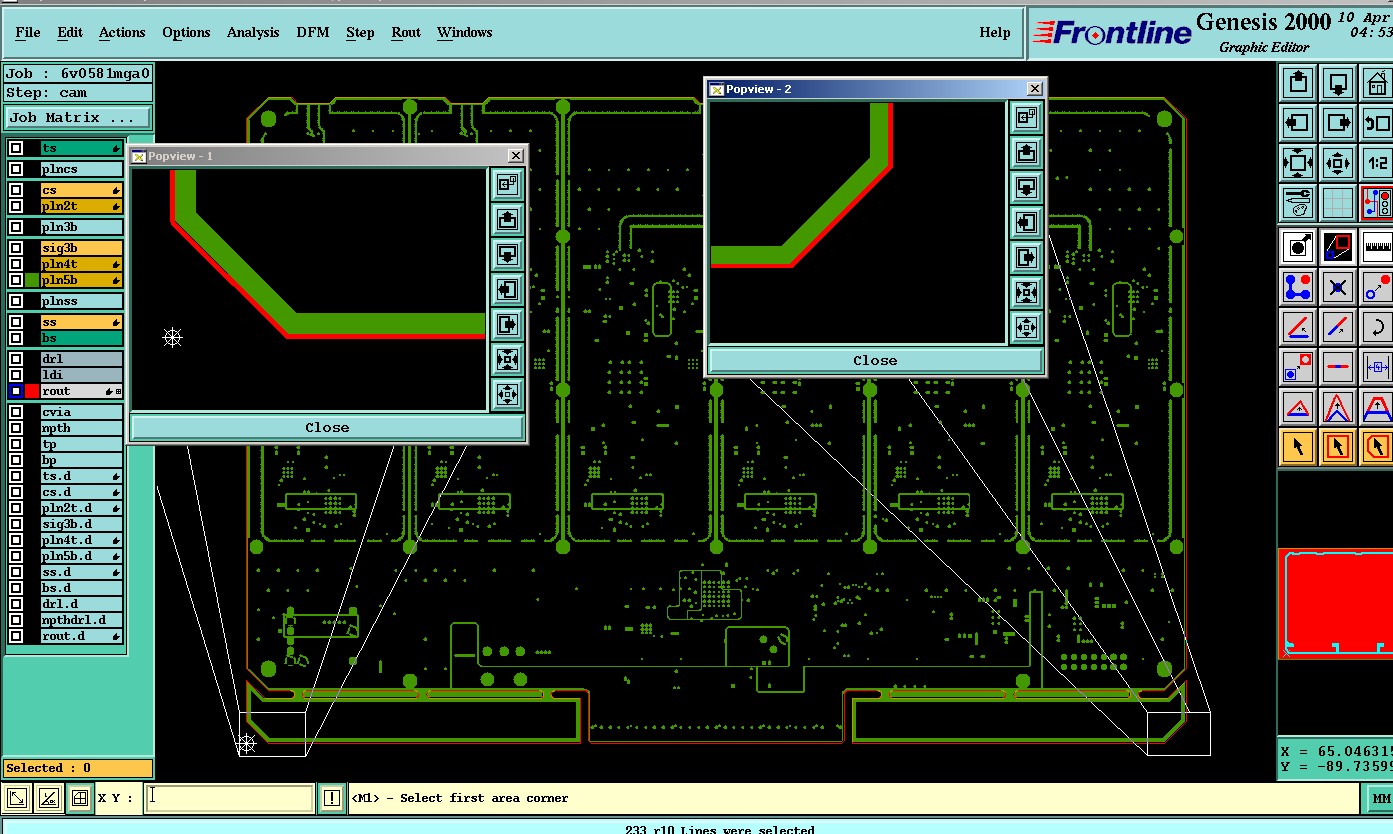Select the bs layer name

(82, 338)
